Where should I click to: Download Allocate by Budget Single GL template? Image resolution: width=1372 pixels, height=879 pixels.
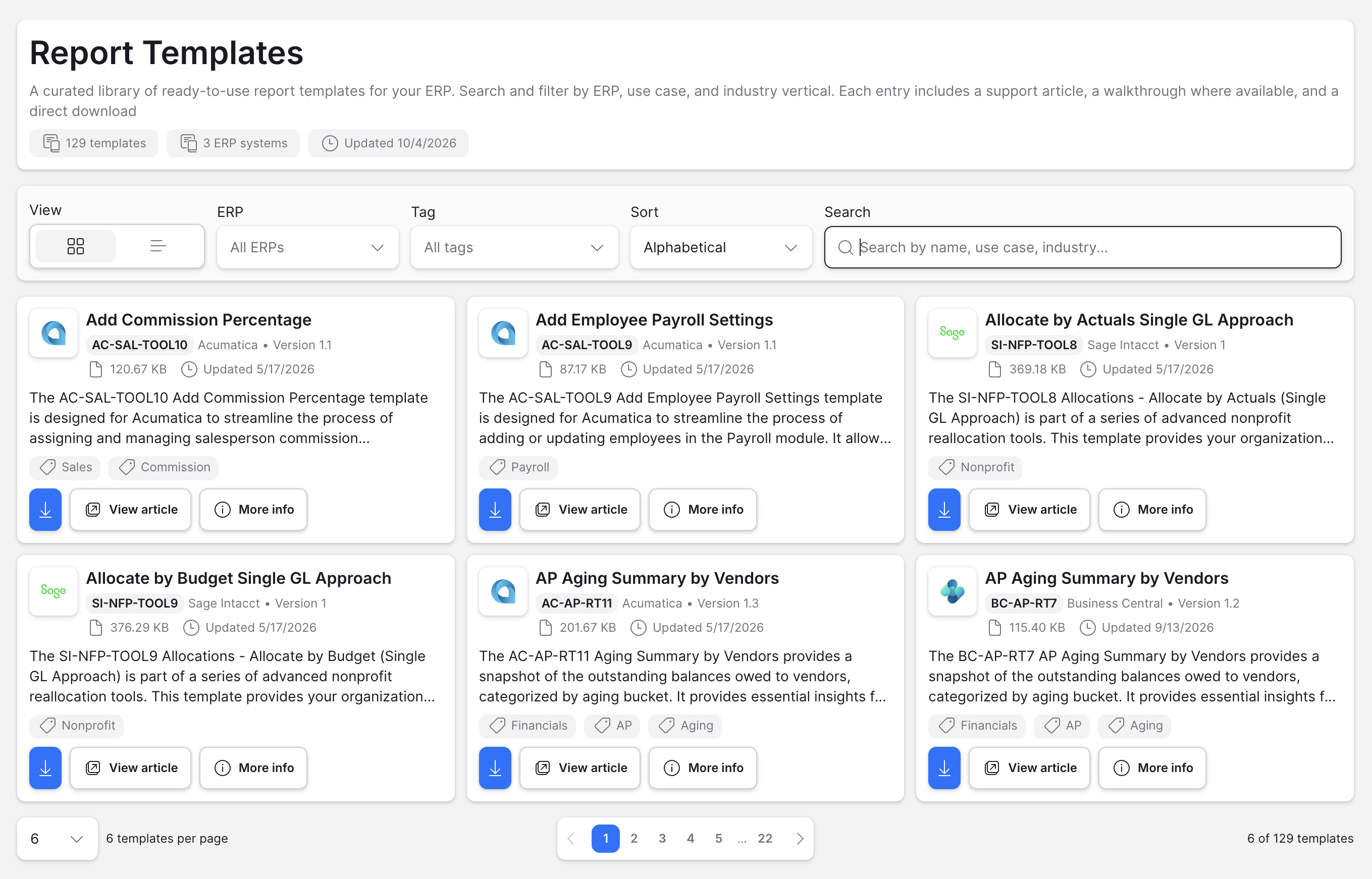(45, 767)
